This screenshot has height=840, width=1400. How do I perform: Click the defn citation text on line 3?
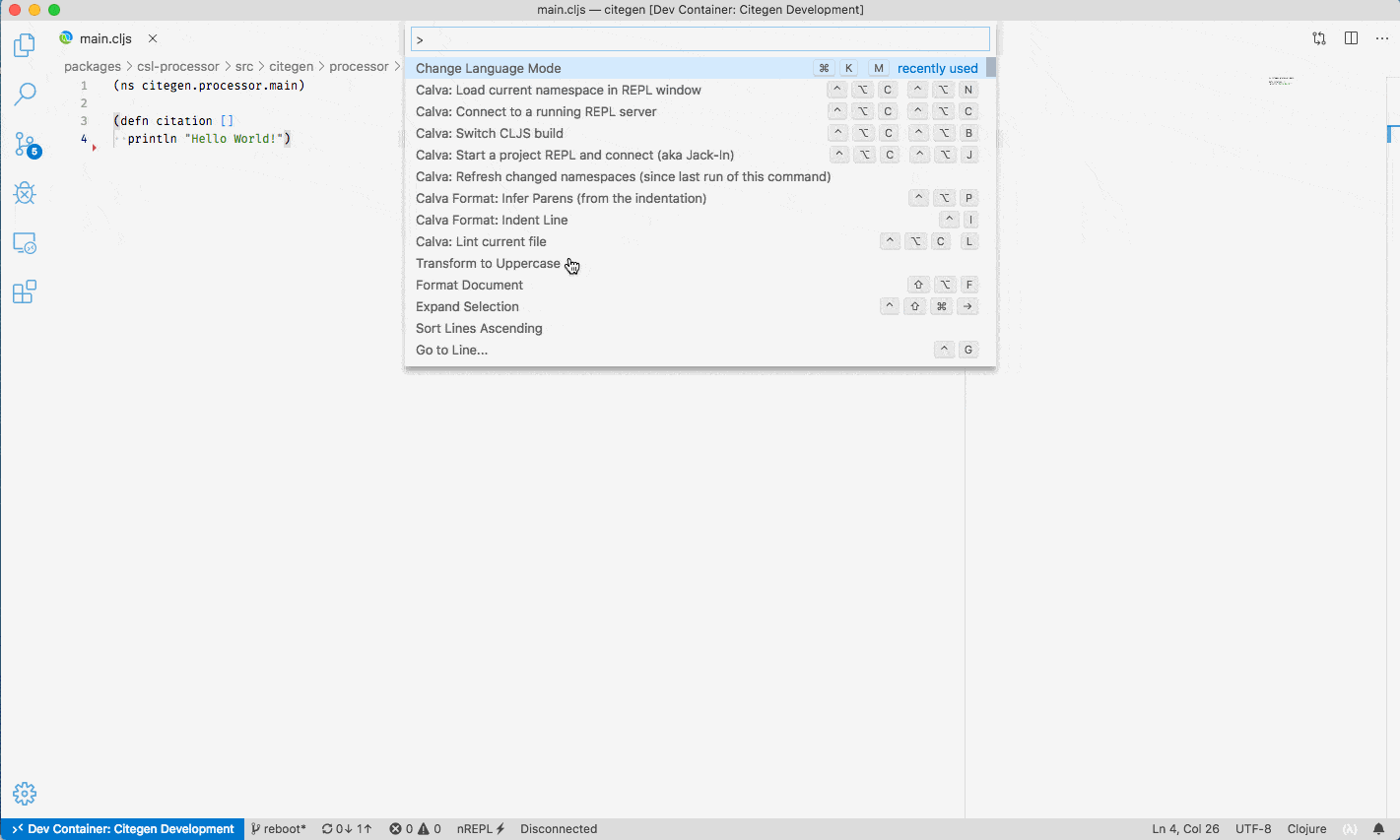[x=167, y=121]
